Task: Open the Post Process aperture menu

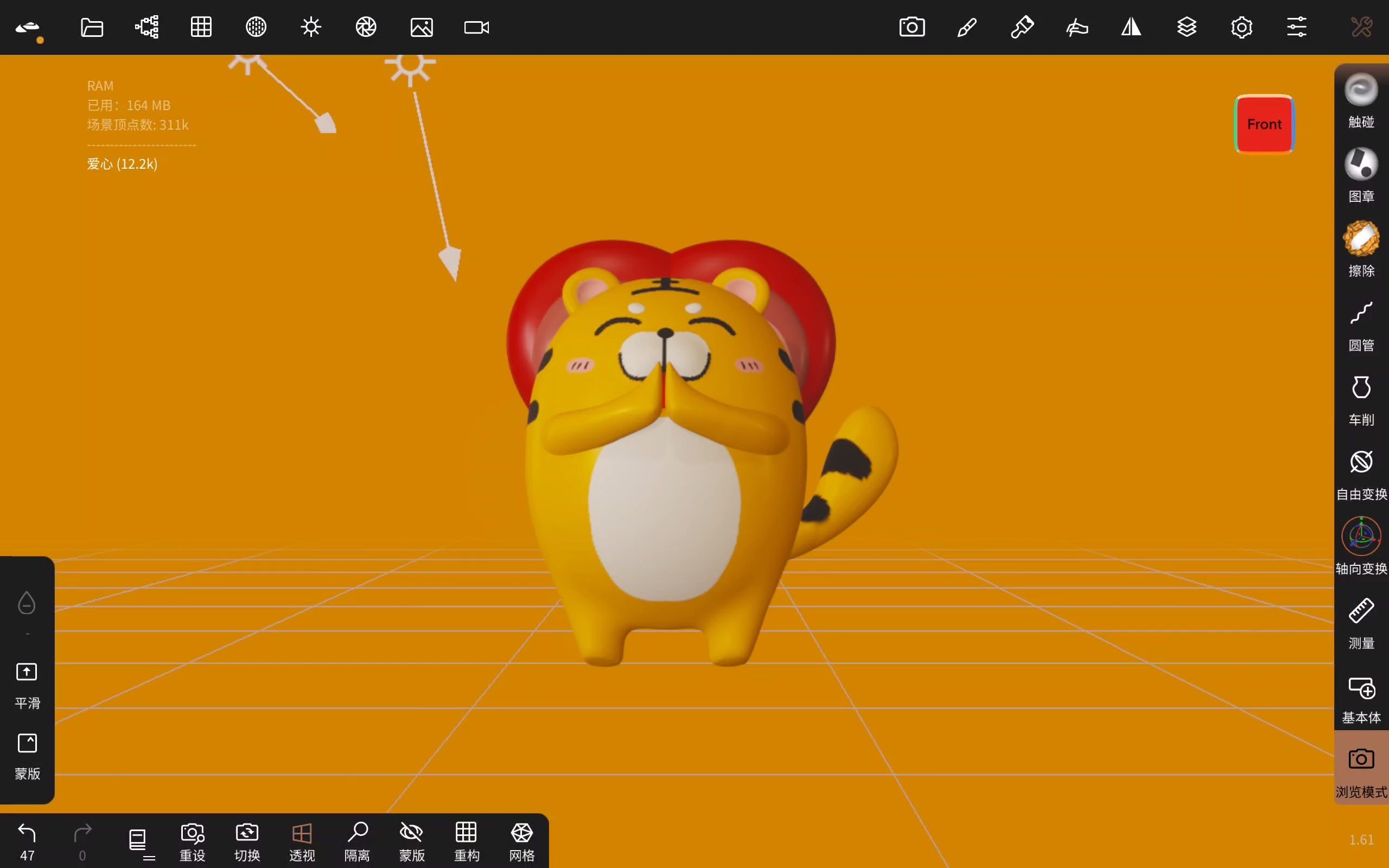Action: [366, 27]
